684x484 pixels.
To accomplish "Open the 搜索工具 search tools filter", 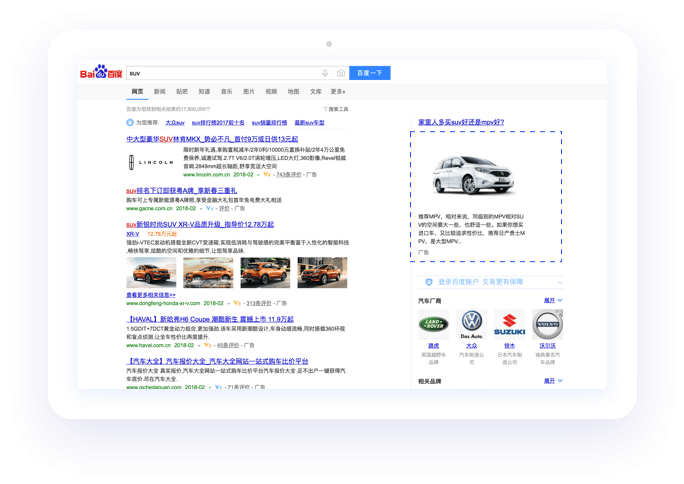I will (336, 108).
